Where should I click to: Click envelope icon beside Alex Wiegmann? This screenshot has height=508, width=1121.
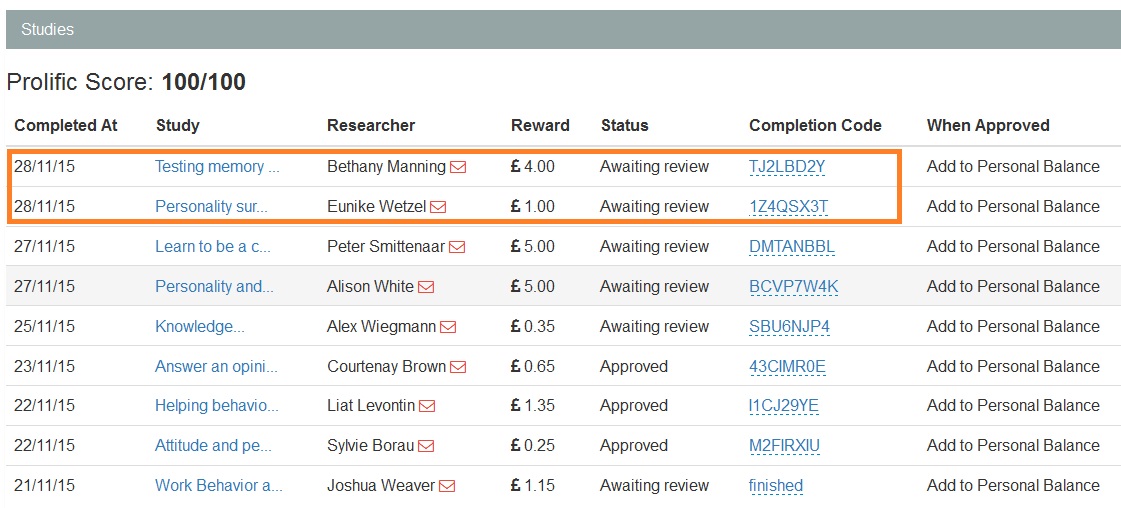[448, 327]
